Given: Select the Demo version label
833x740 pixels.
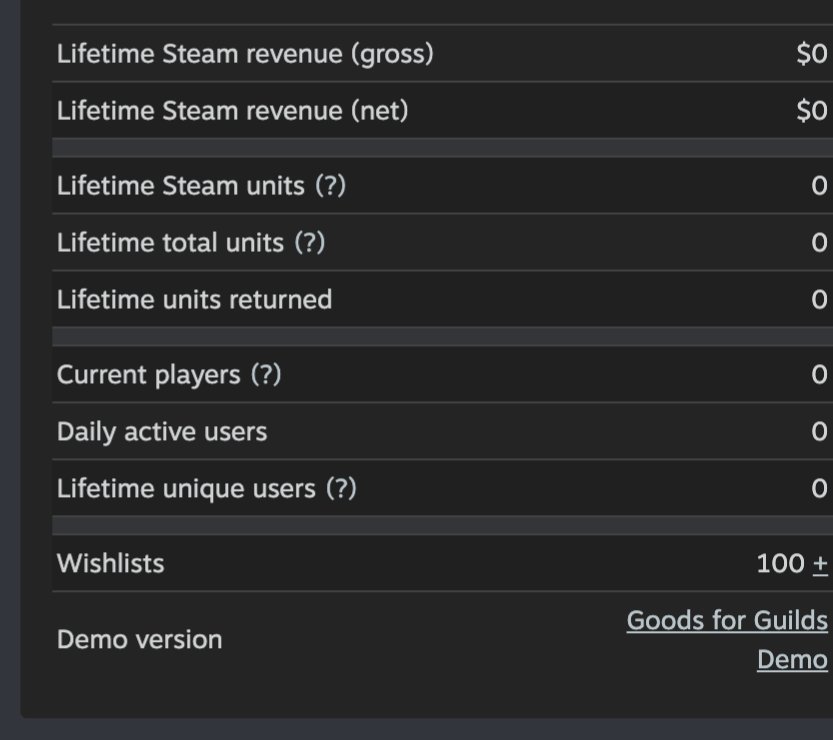Looking at the screenshot, I should [140, 639].
